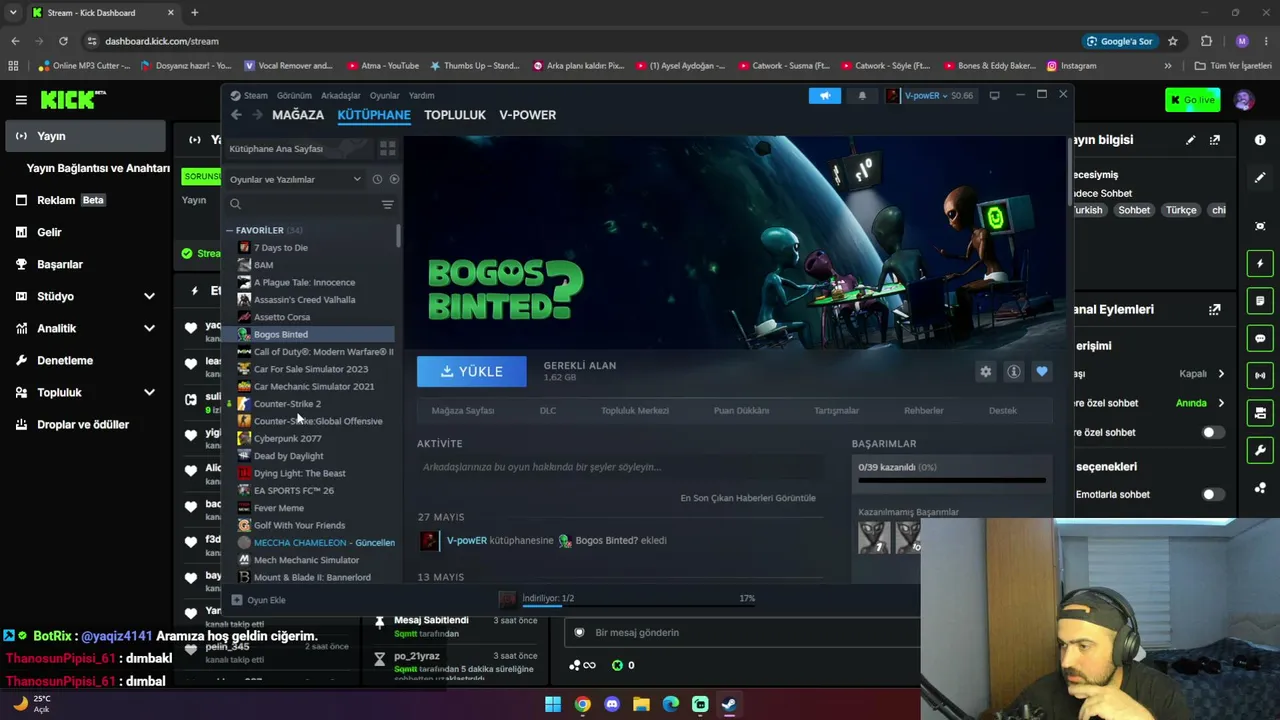This screenshot has width=1280, height=720.
Task: Switch to TOPLULUK tab in Steam
Action: click(x=455, y=115)
